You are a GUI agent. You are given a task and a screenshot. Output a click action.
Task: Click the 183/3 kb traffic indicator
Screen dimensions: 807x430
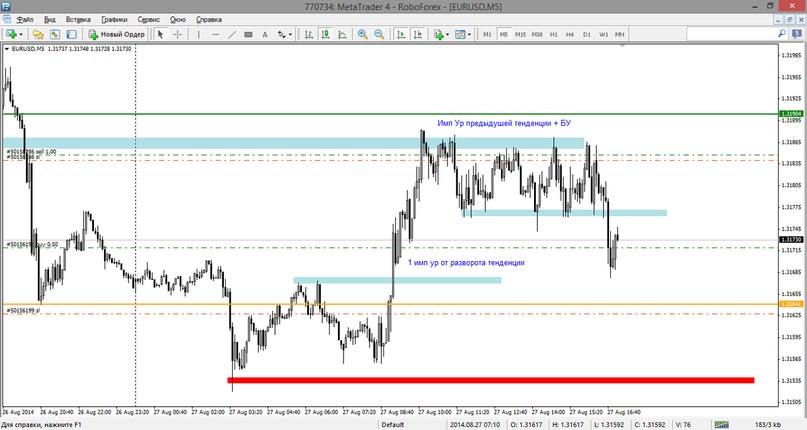point(769,425)
